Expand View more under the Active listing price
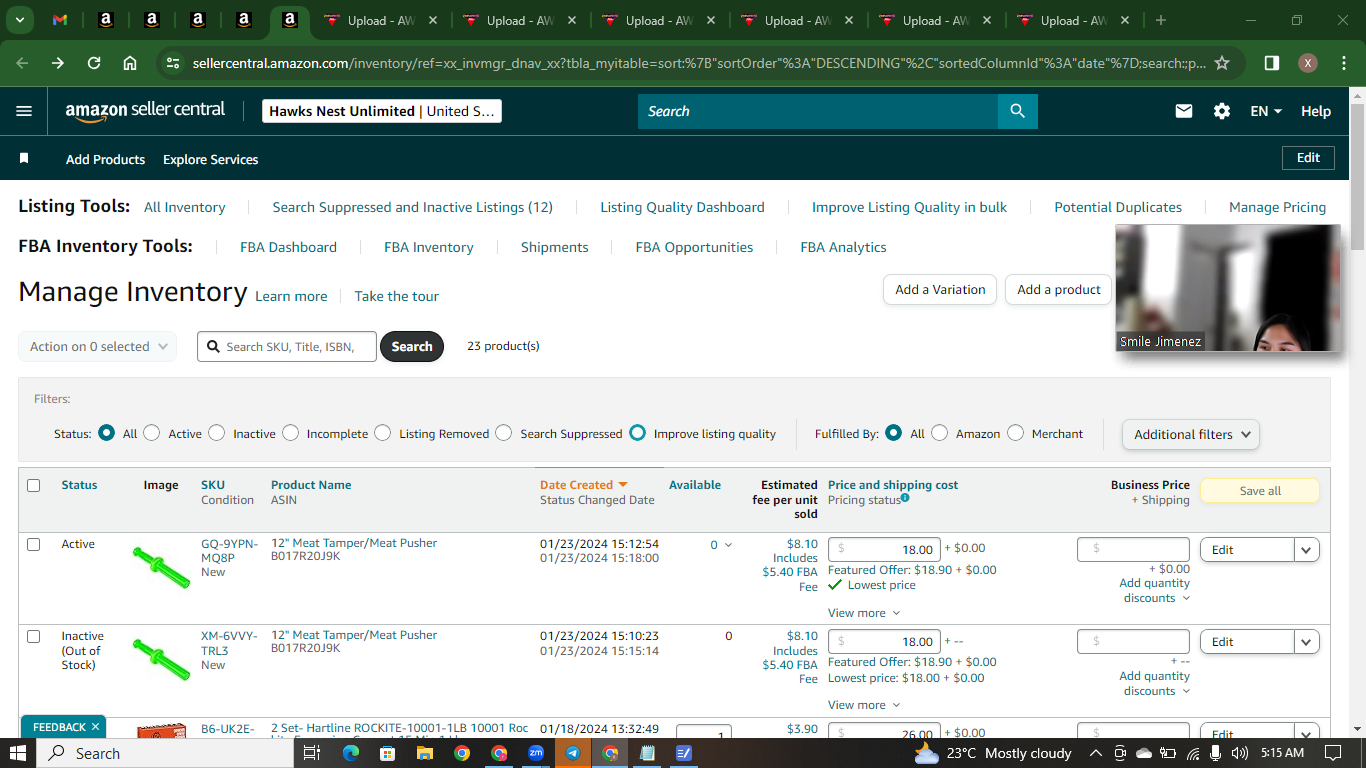The height and width of the screenshot is (768, 1366). click(864, 613)
